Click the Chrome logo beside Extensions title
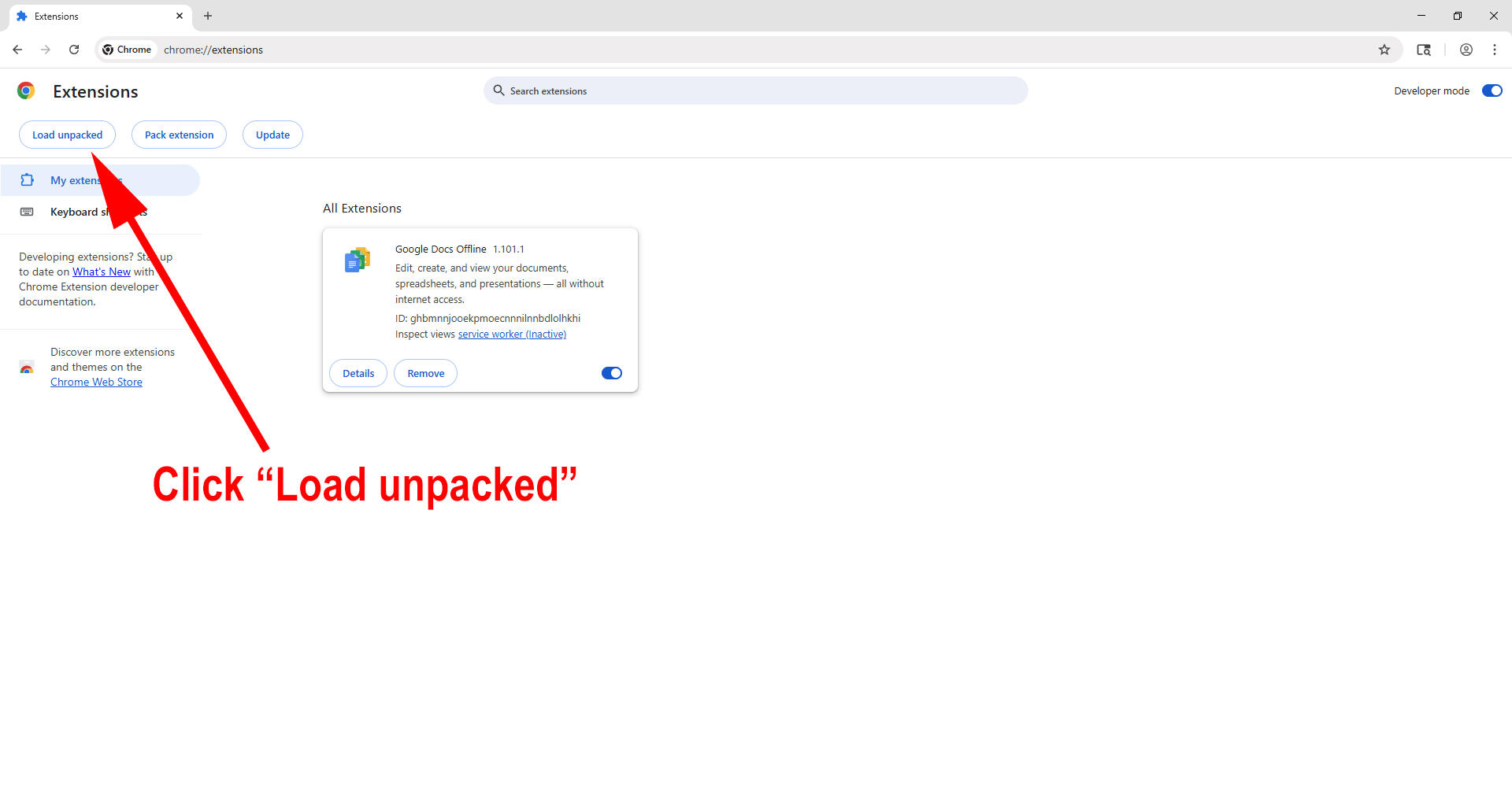 pos(26,91)
